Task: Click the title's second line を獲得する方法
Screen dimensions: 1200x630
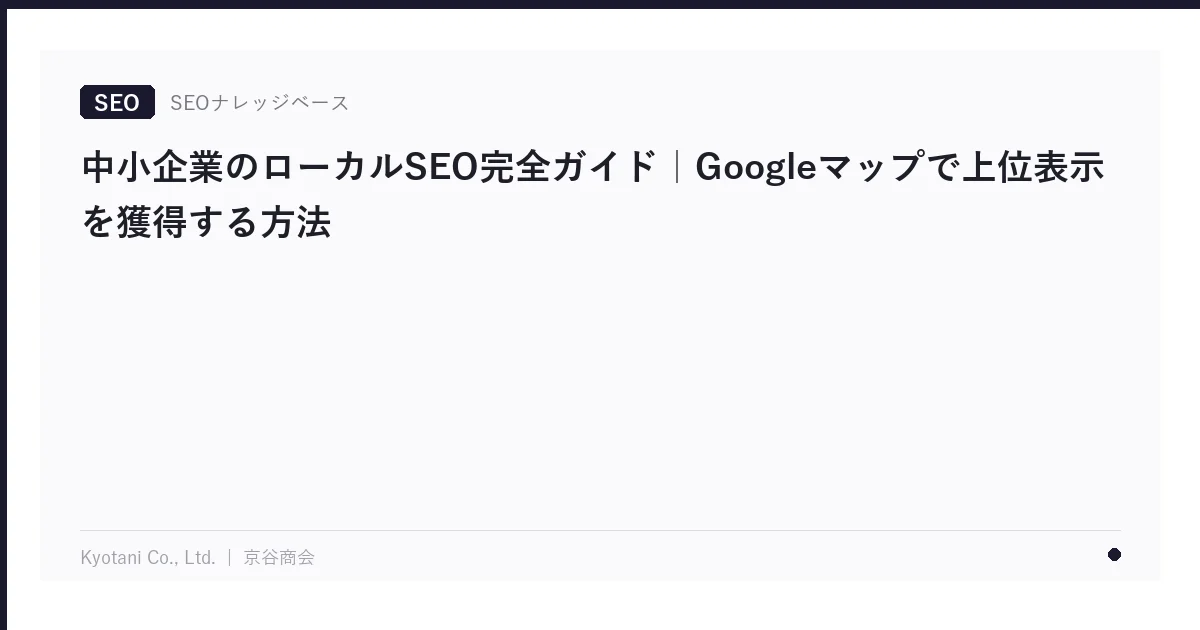Action: pos(206,222)
